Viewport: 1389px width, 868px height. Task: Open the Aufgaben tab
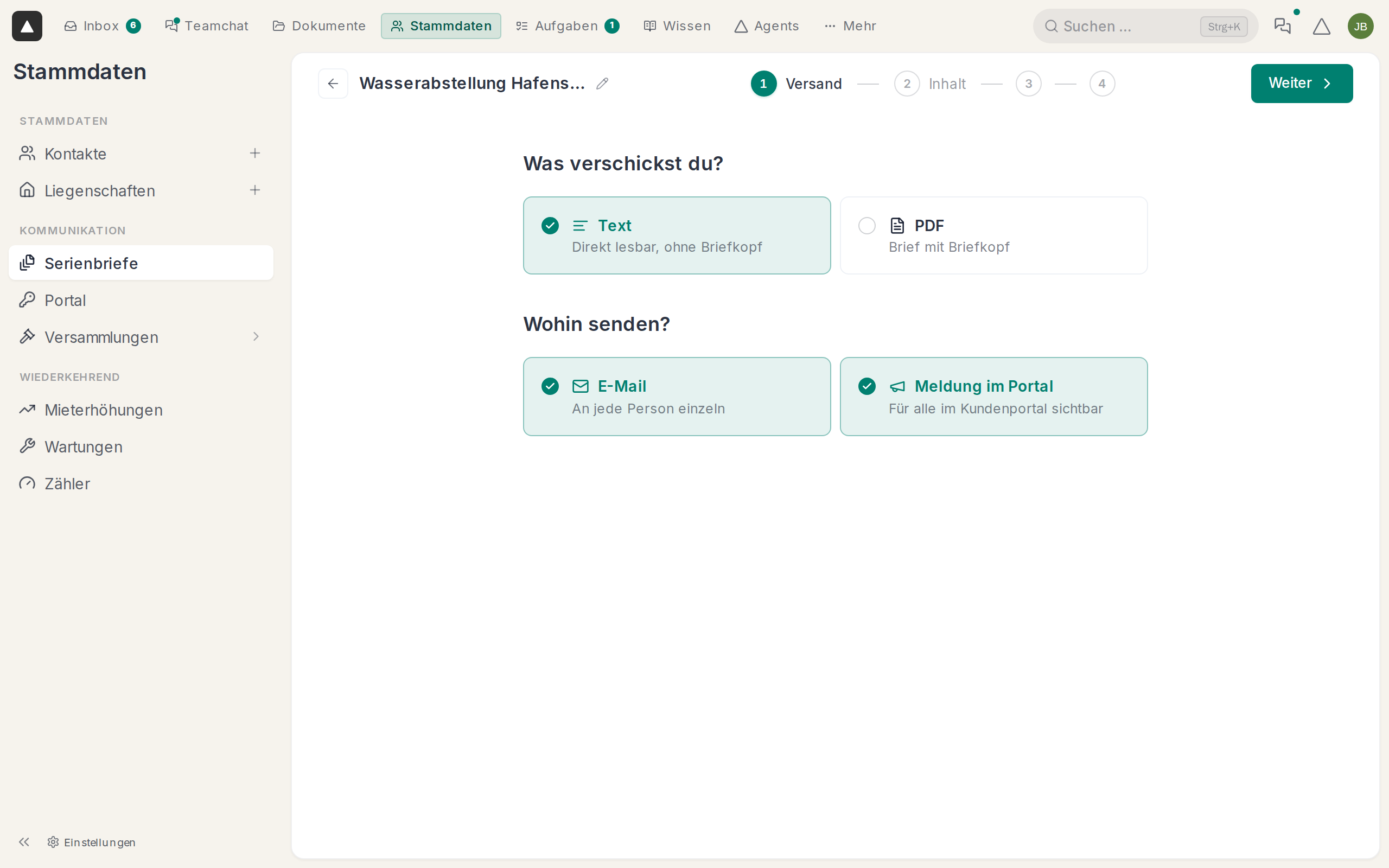pyautogui.click(x=567, y=26)
